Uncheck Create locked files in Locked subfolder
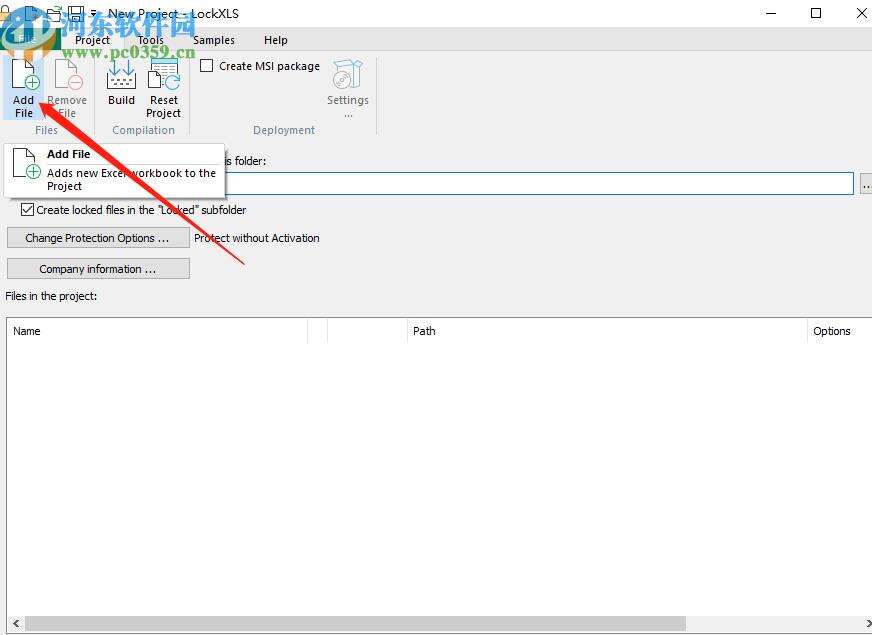Image resolution: width=872 pixels, height=635 pixels. (x=27, y=210)
